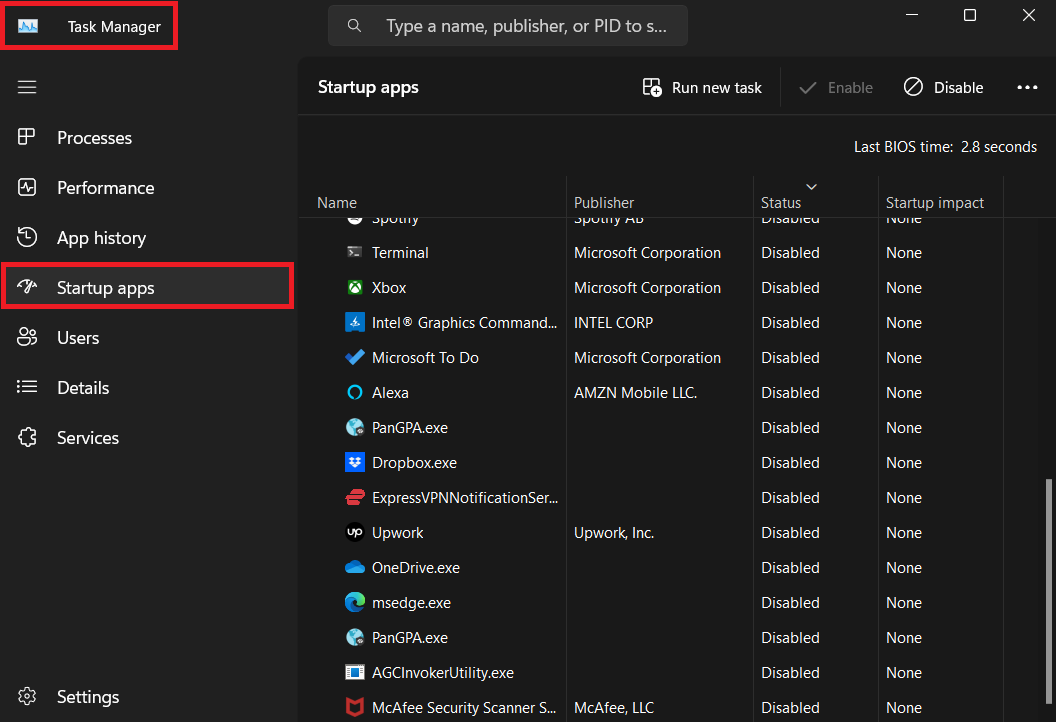Open App history page
1056x722 pixels.
tap(147, 237)
